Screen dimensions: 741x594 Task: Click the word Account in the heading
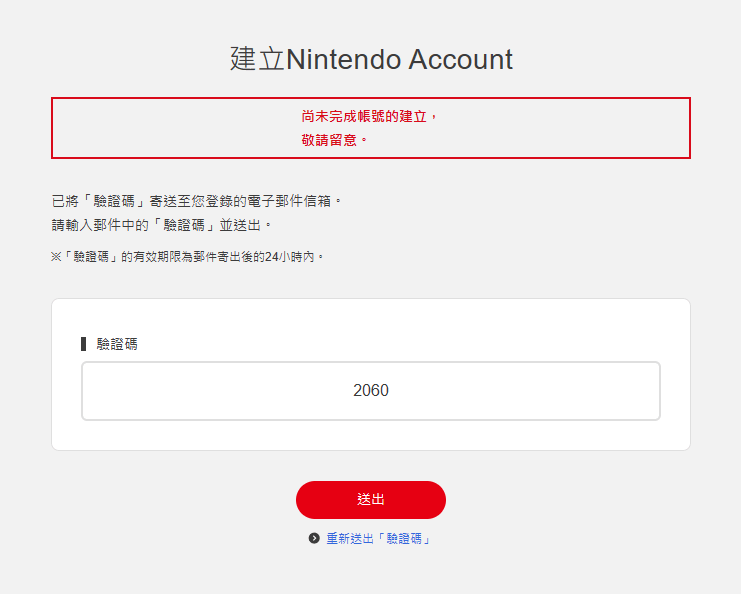tap(461, 59)
